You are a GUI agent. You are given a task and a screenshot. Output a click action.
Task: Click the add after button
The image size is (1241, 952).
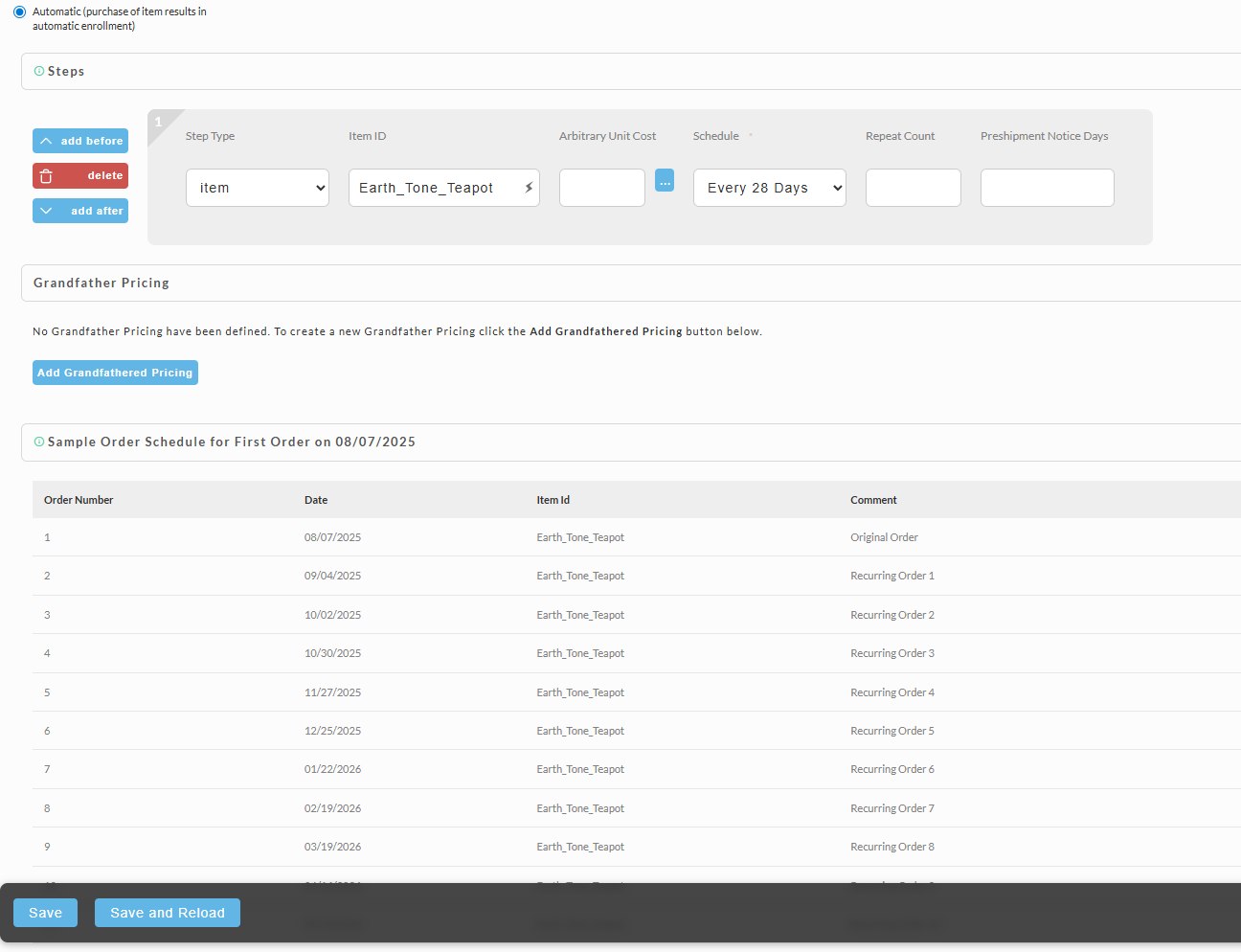pos(80,211)
